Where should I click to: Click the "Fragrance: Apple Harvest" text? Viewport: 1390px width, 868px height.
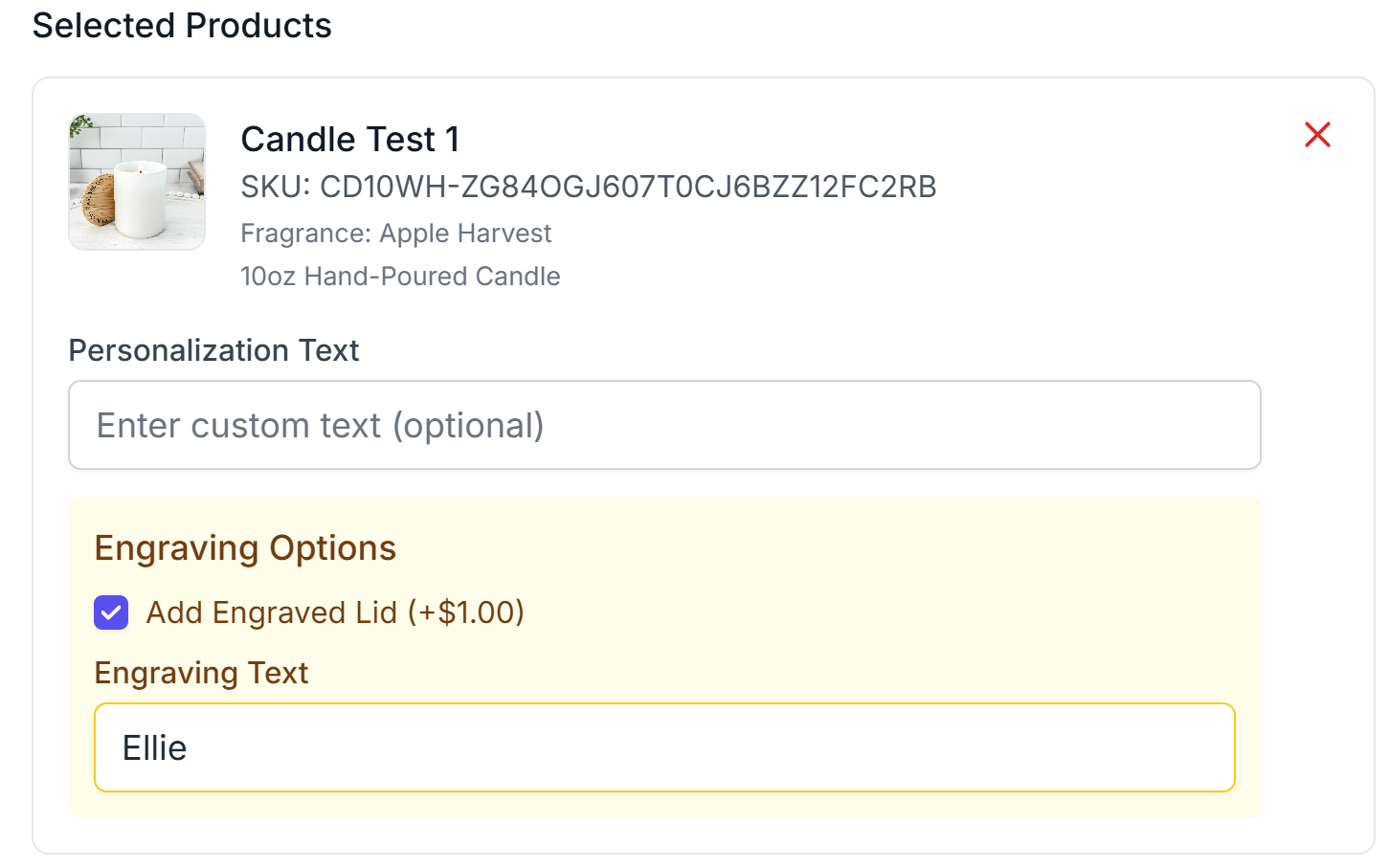coord(395,234)
